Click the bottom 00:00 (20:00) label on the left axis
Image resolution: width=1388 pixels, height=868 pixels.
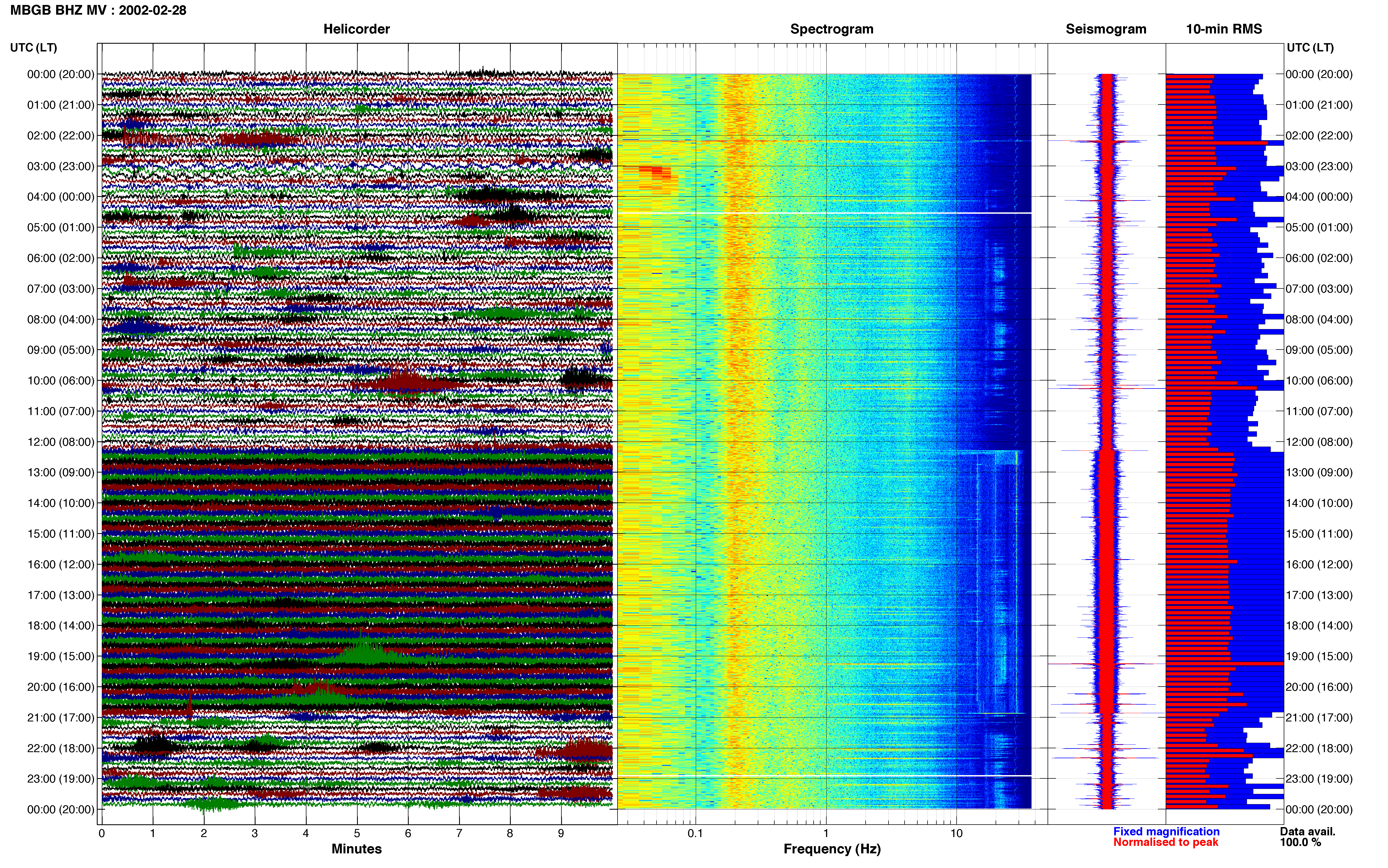pos(60,809)
